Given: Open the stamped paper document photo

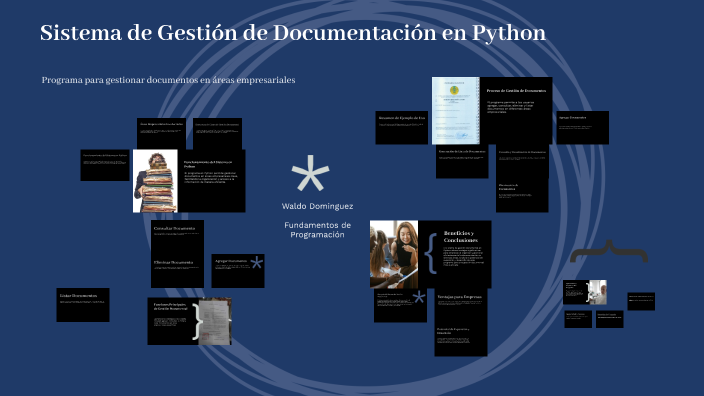Looking at the screenshot, I should (215, 321).
